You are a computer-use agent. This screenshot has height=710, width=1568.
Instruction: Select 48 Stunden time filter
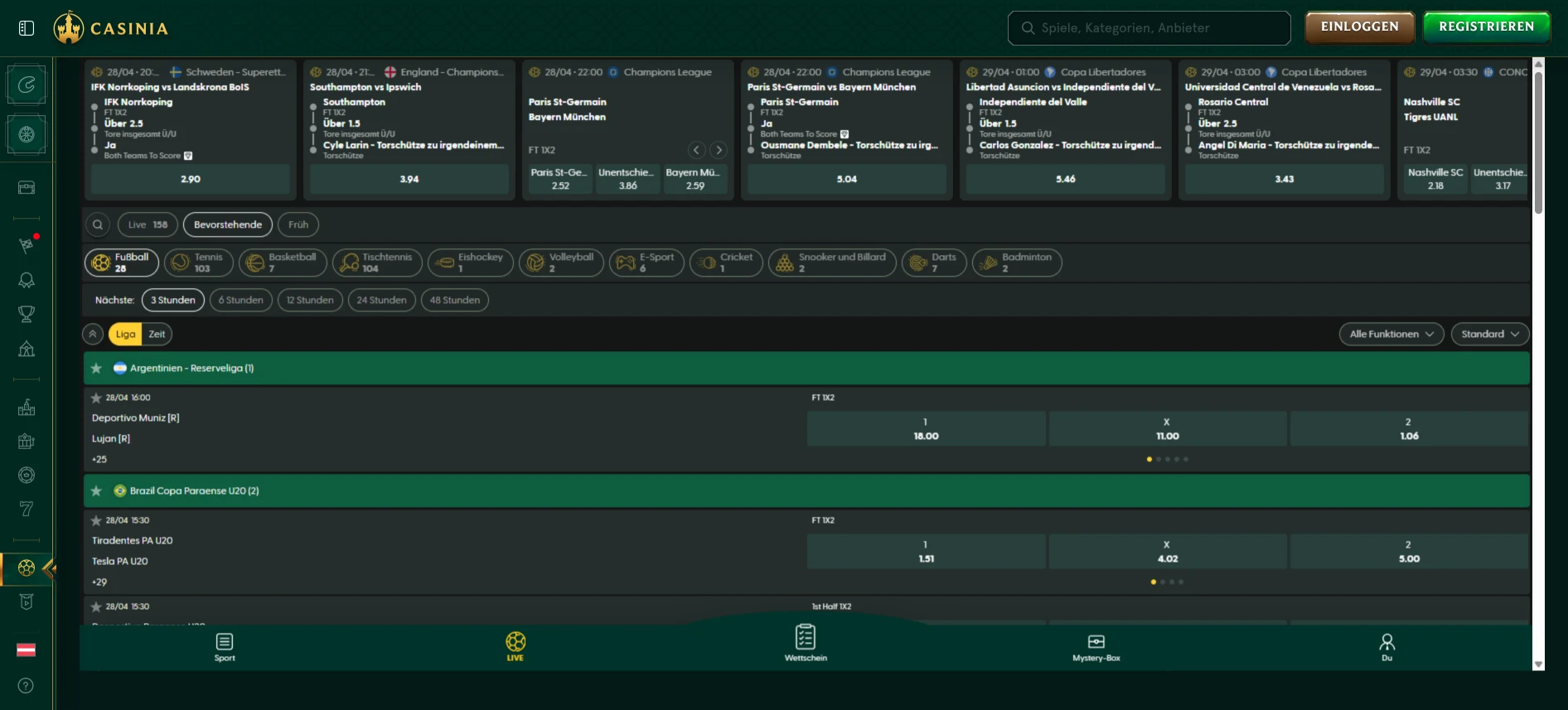click(455, 300)
